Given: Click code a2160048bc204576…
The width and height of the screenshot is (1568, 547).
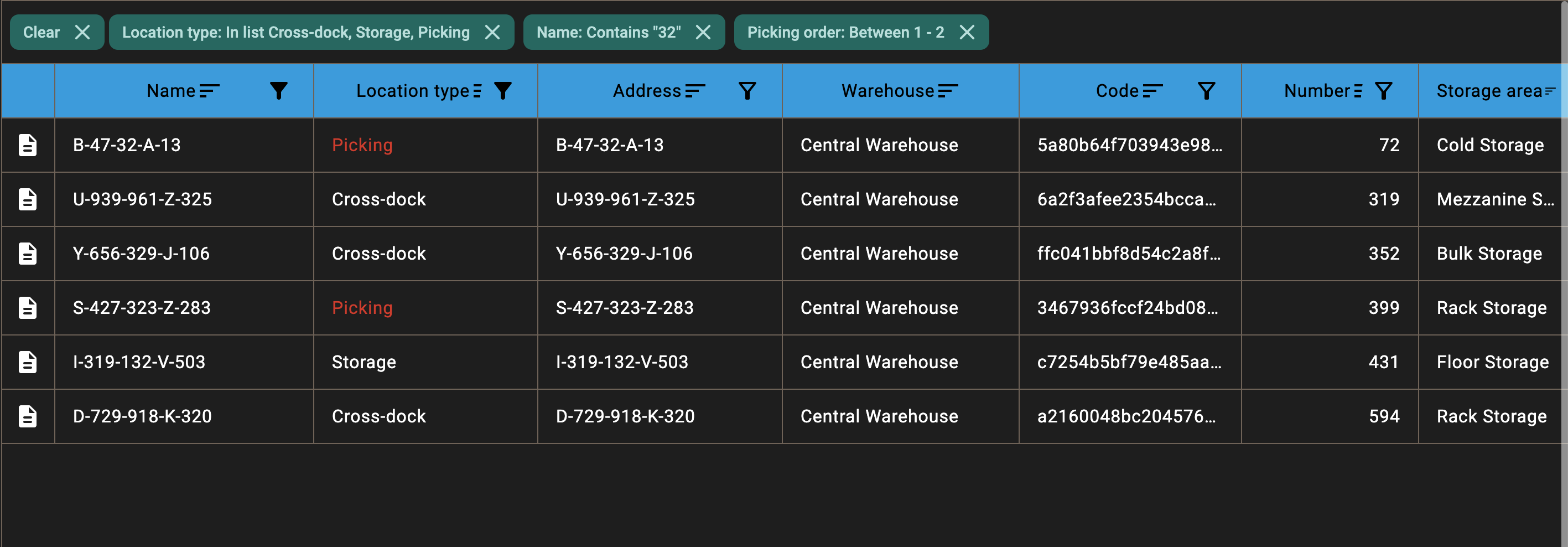Looking at the screenshot, I should 1126,416.
